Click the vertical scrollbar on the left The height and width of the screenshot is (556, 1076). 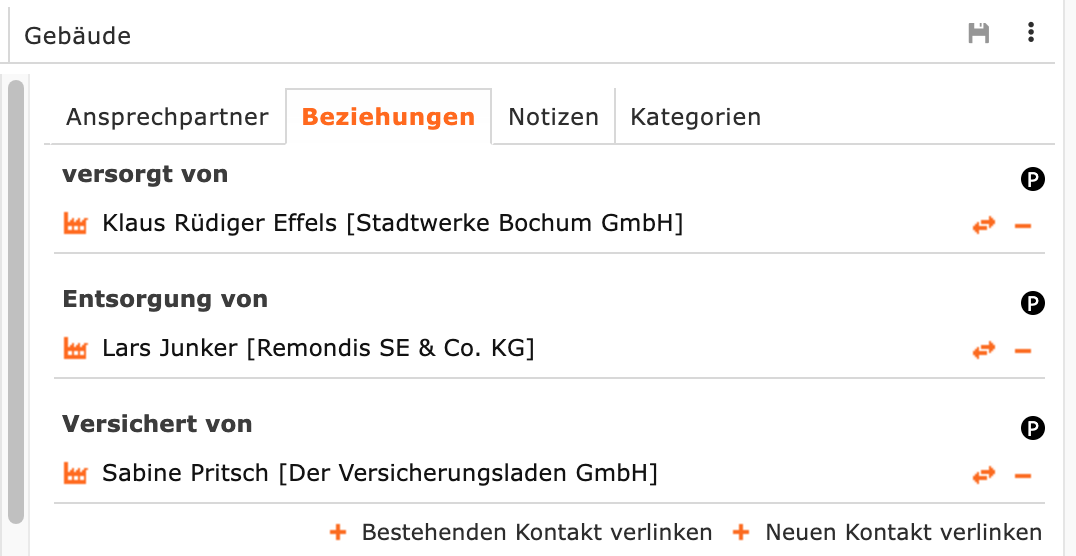[15, 300]
